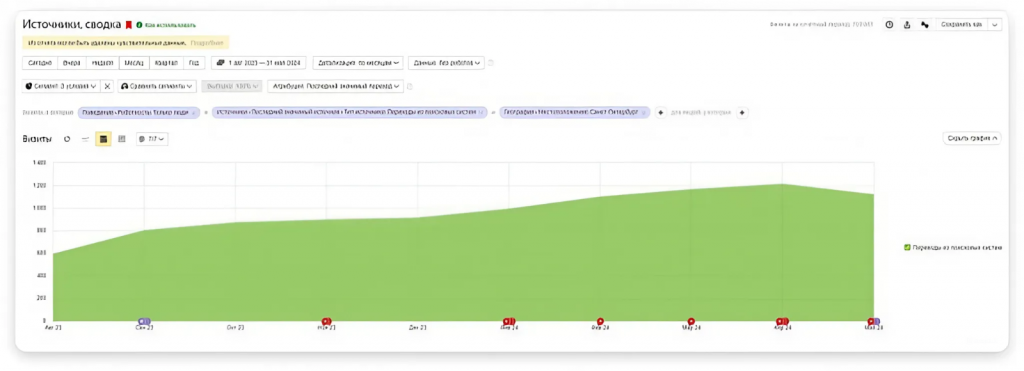Viewport: 1024px width, 371px height.
Task: Click the greyed-out sampling accuracy dropdown
Action: (x=232, y=86)
